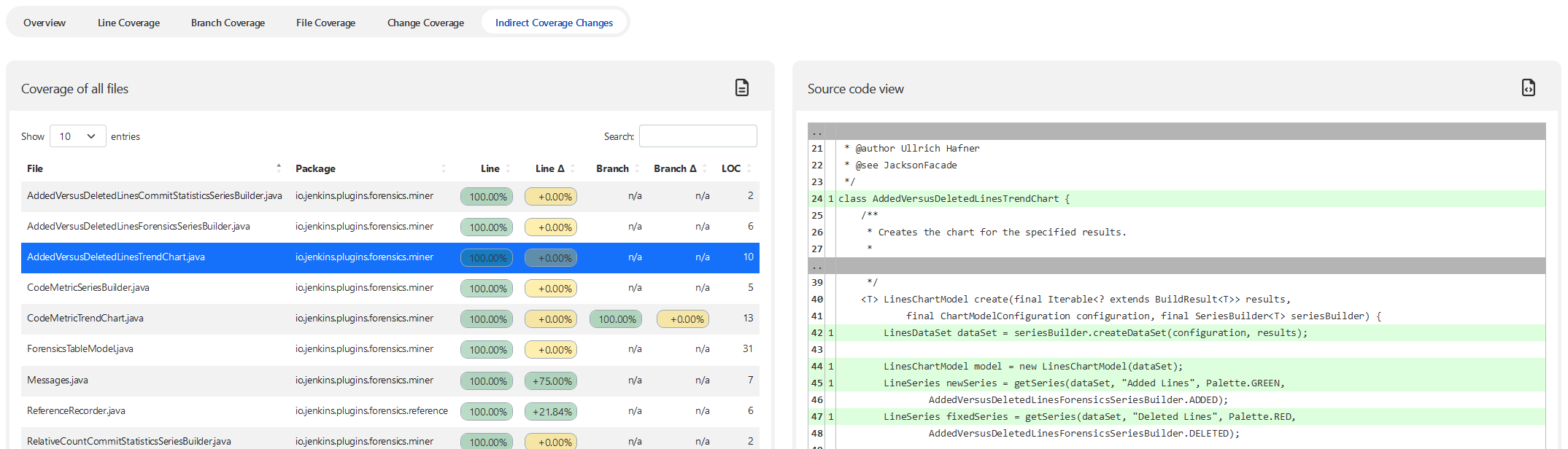Go to the Change Coverage tab
Image resolution: width=1568 pixels, height=449 pixels.
[425, 23]
